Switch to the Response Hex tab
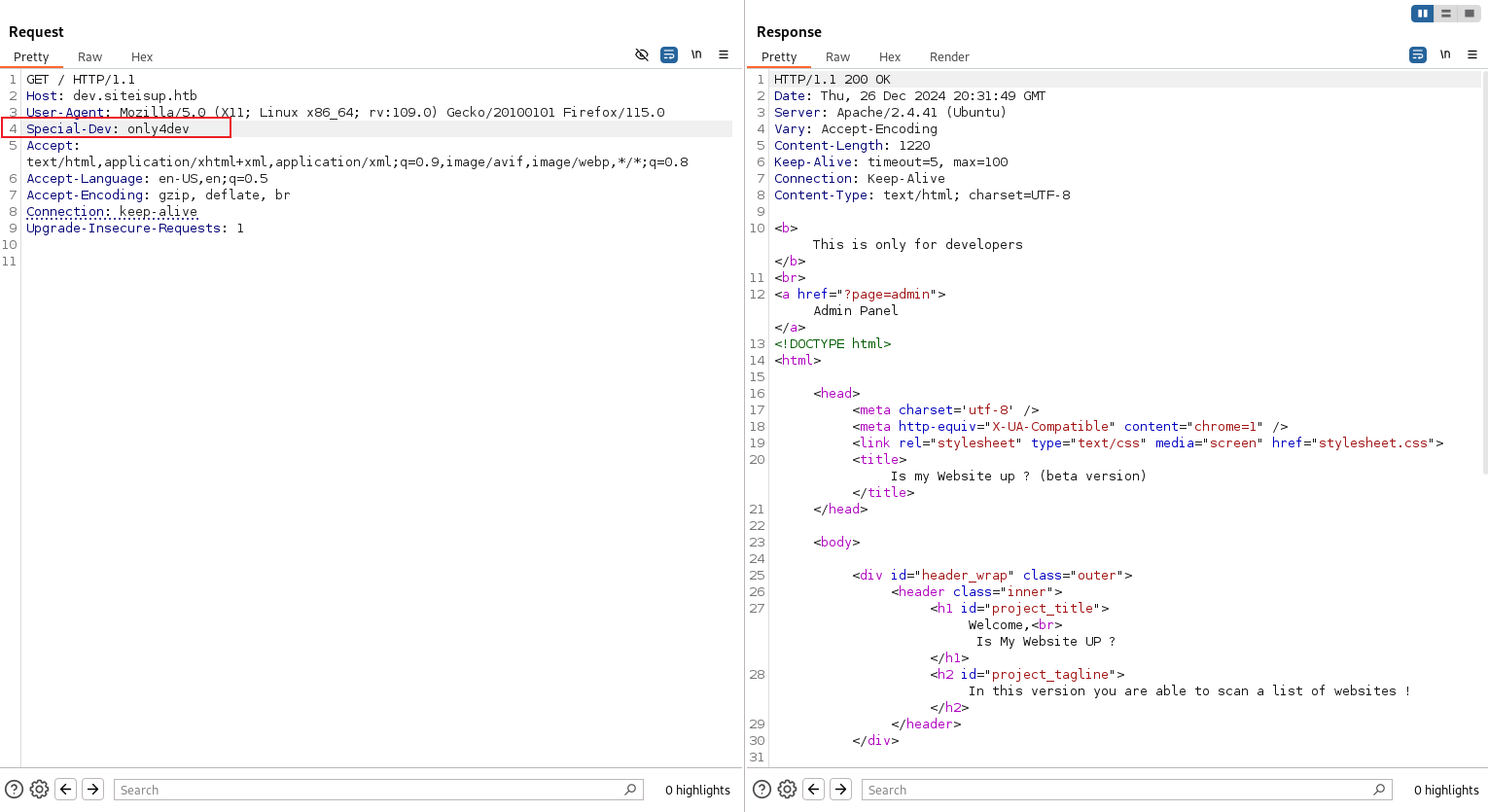The image size is (1488, 812). [x=890, y=57]
